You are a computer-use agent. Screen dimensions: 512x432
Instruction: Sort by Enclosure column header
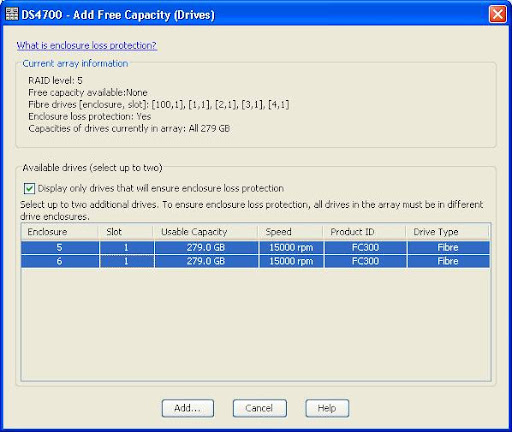(x=60, y=232)
